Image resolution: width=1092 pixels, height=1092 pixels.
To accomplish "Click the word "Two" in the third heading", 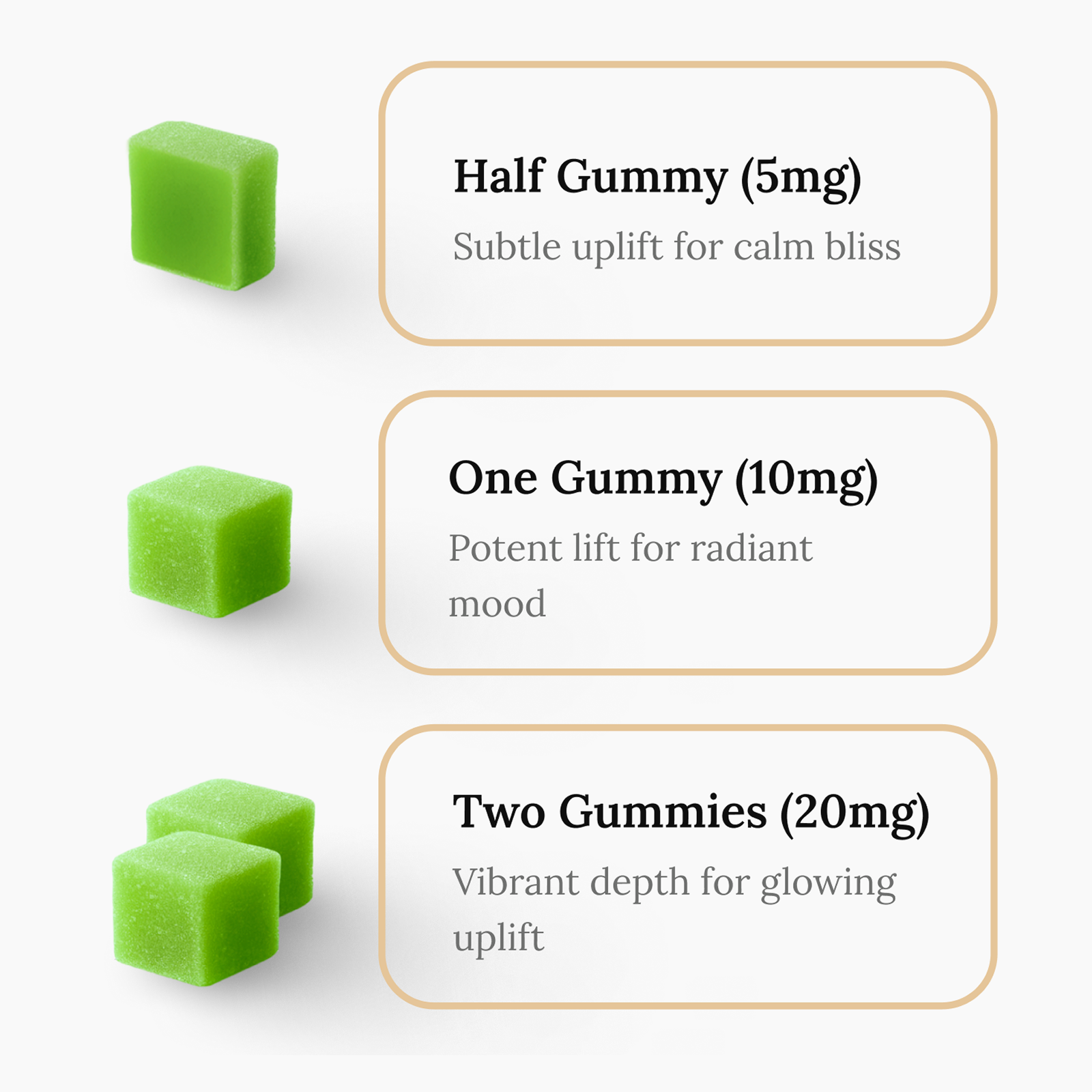I will click(499, 812).
